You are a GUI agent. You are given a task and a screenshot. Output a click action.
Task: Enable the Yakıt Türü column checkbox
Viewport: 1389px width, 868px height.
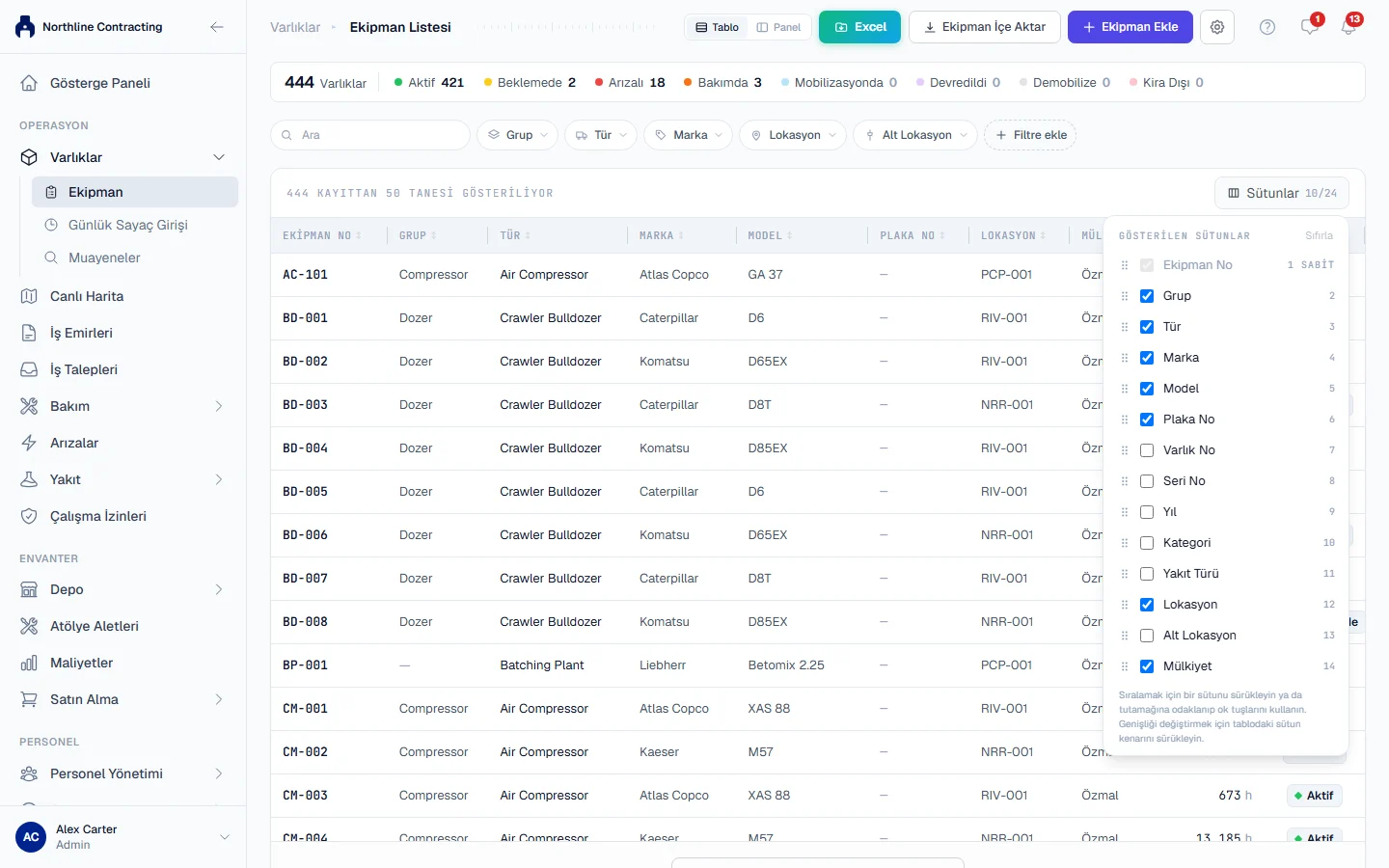pyautogui.click(x=1147, y=574)
